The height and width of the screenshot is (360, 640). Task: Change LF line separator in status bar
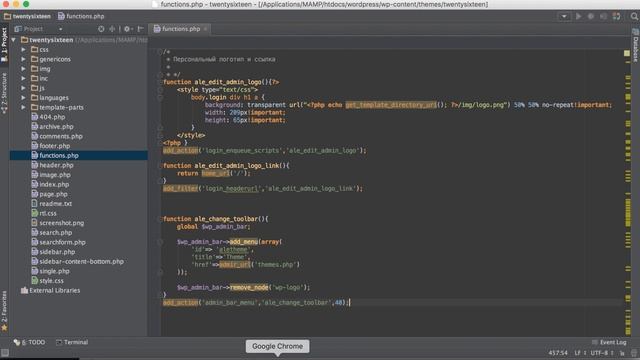point(580,353)
